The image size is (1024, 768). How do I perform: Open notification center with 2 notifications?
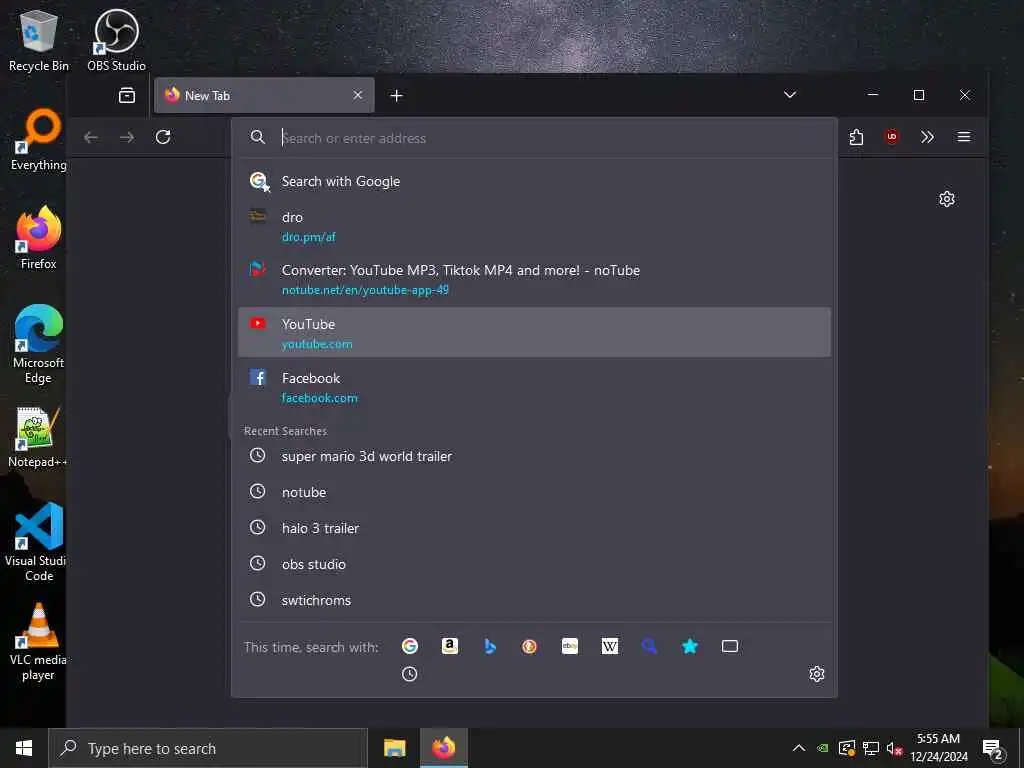(991, 748)
